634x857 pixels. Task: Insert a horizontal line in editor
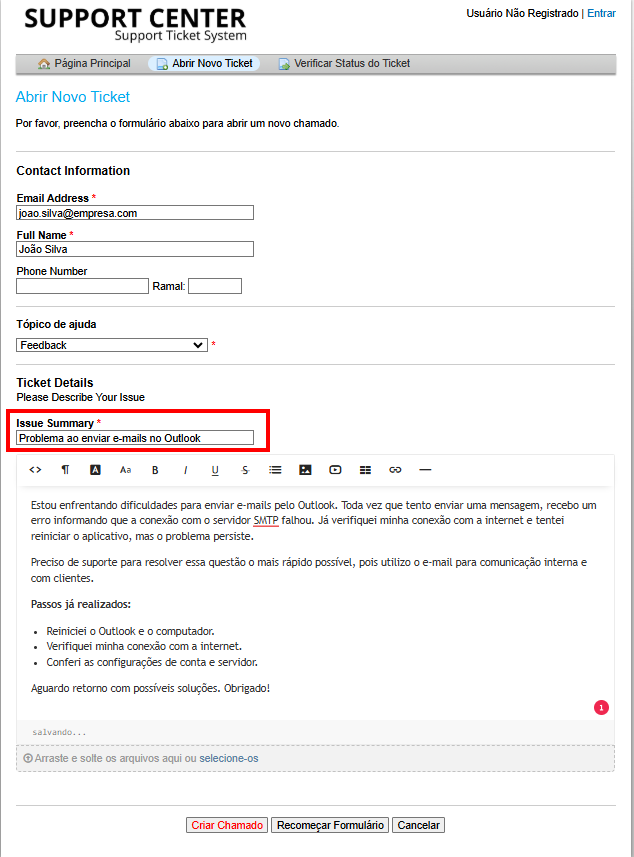(425, 469)
